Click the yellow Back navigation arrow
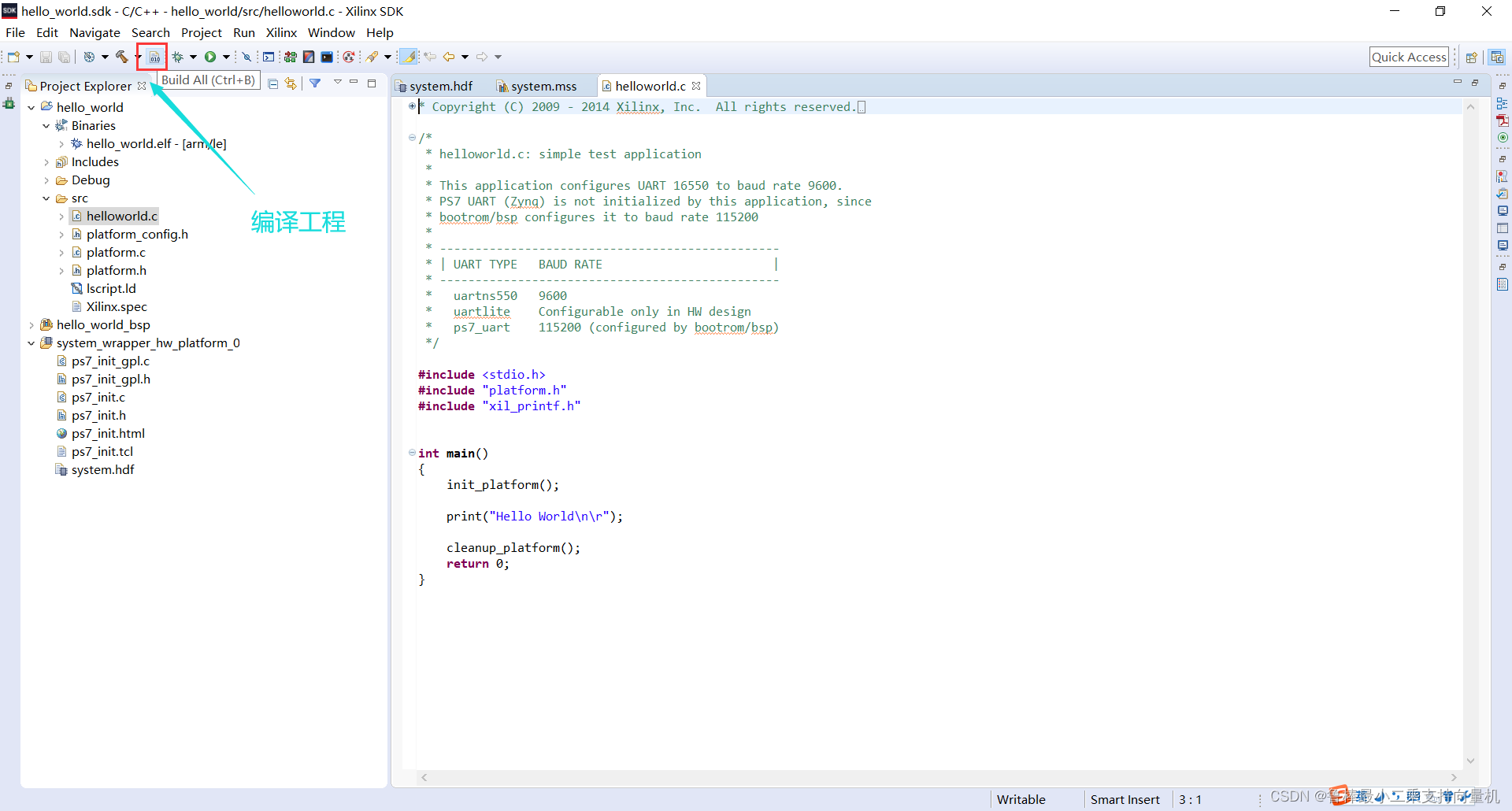This screenshot has height=811, width=1512. 449,57
